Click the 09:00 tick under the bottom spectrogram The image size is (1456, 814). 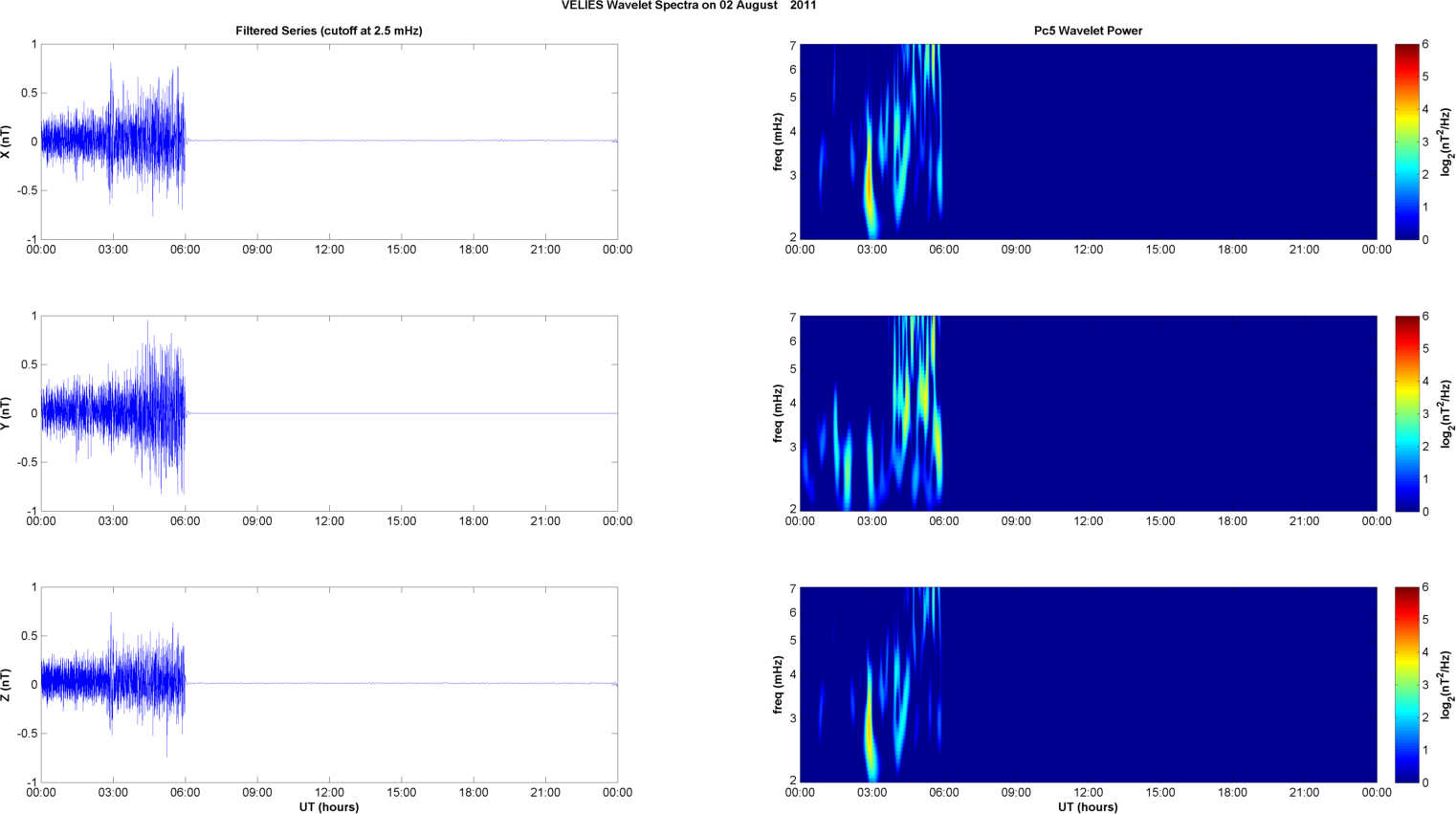pyautogui.click(x=1016, y=792)
